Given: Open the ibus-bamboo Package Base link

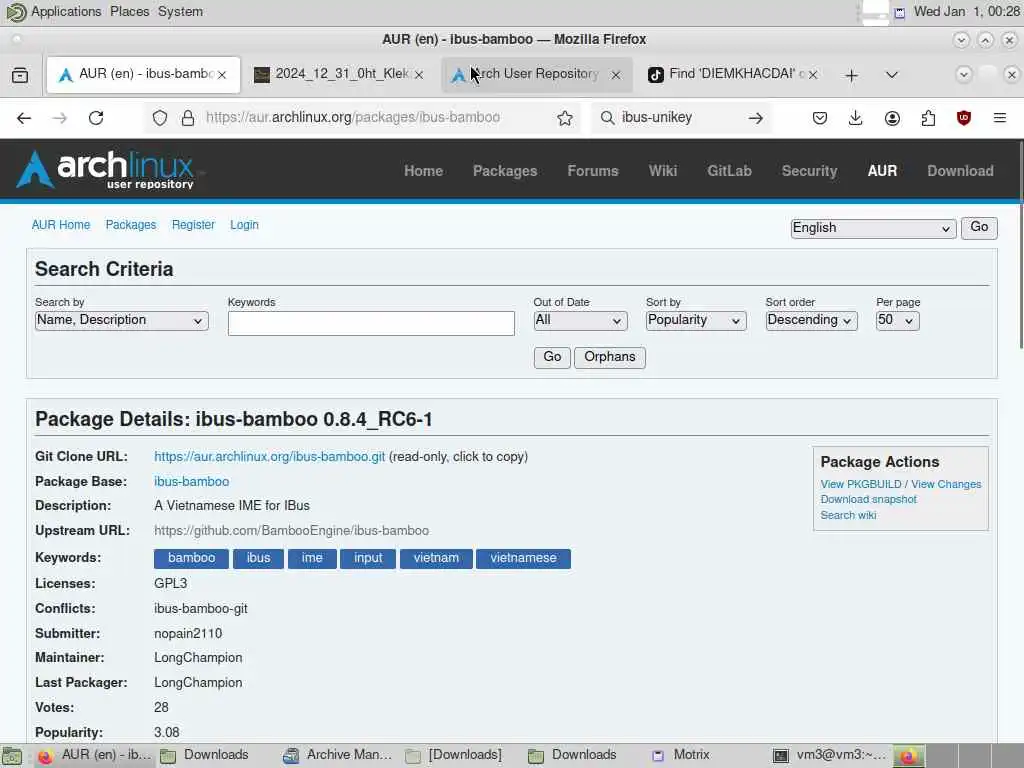Looking at the screenshot, I should (191, 482).
